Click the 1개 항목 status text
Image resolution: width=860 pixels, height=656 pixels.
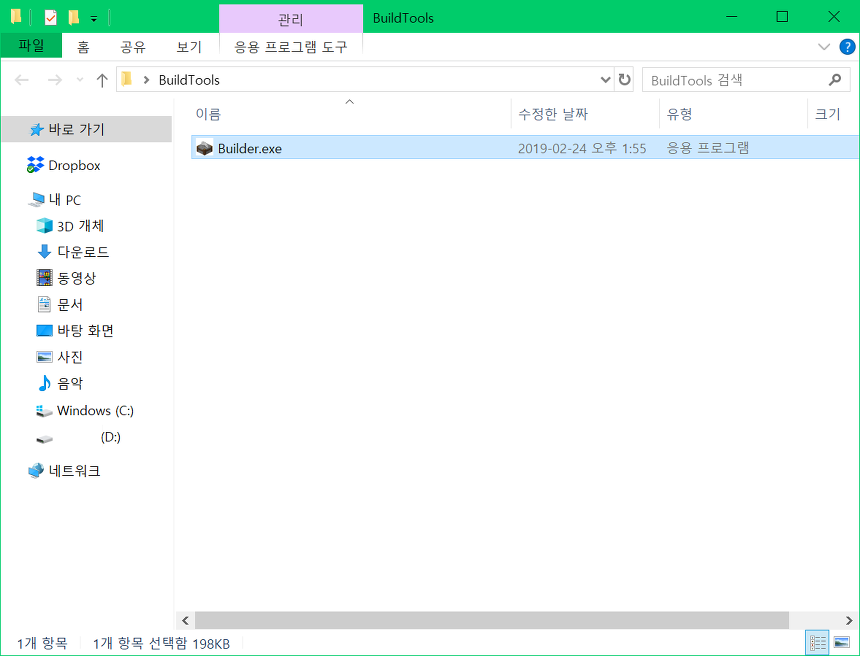[42, 643]
